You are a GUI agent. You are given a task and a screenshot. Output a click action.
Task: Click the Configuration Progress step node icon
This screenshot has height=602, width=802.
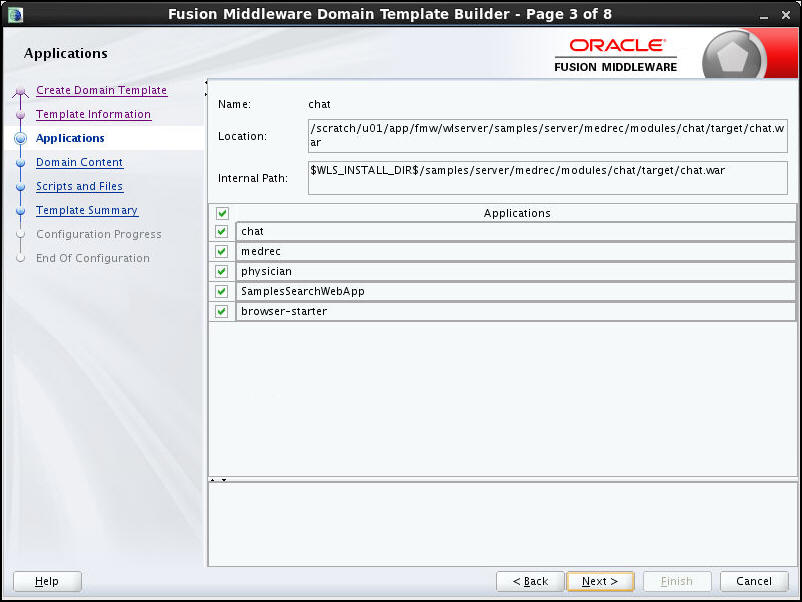point(21,234)
